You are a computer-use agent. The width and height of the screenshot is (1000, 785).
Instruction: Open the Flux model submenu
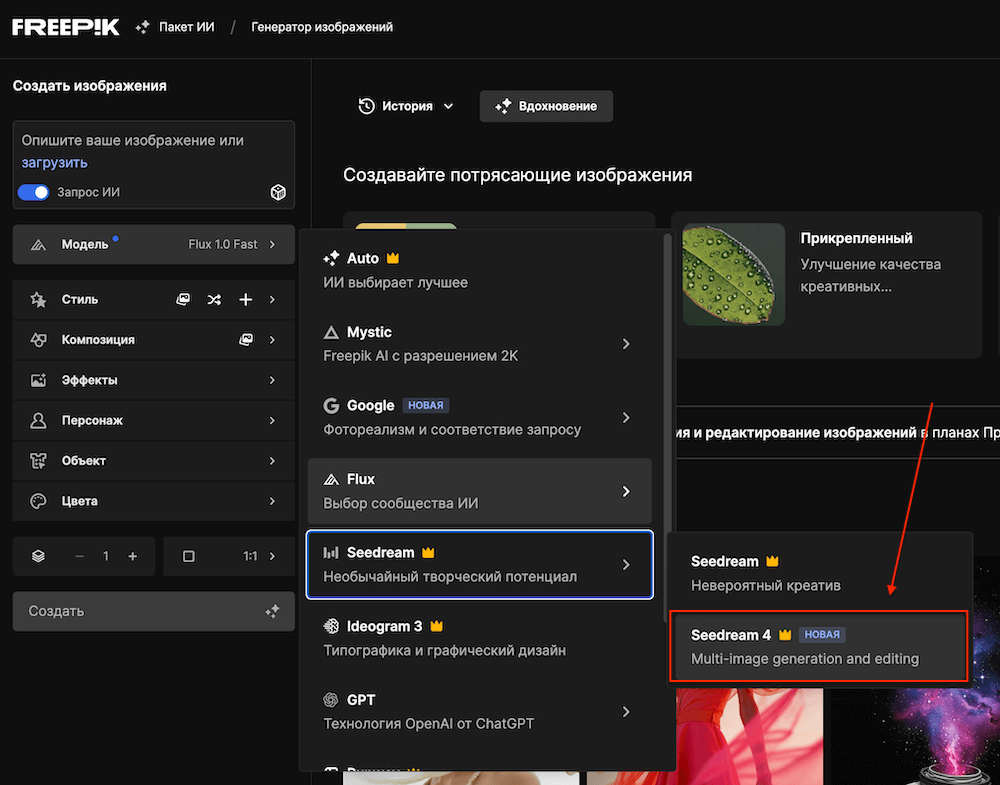tap(480, 491)
